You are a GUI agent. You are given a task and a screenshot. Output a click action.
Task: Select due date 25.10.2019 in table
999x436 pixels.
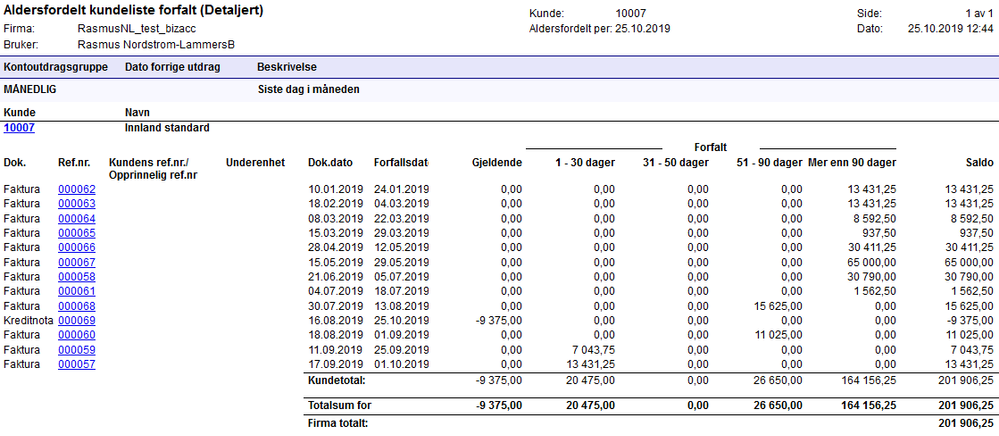pyautogui.click(x=401, y=320)
